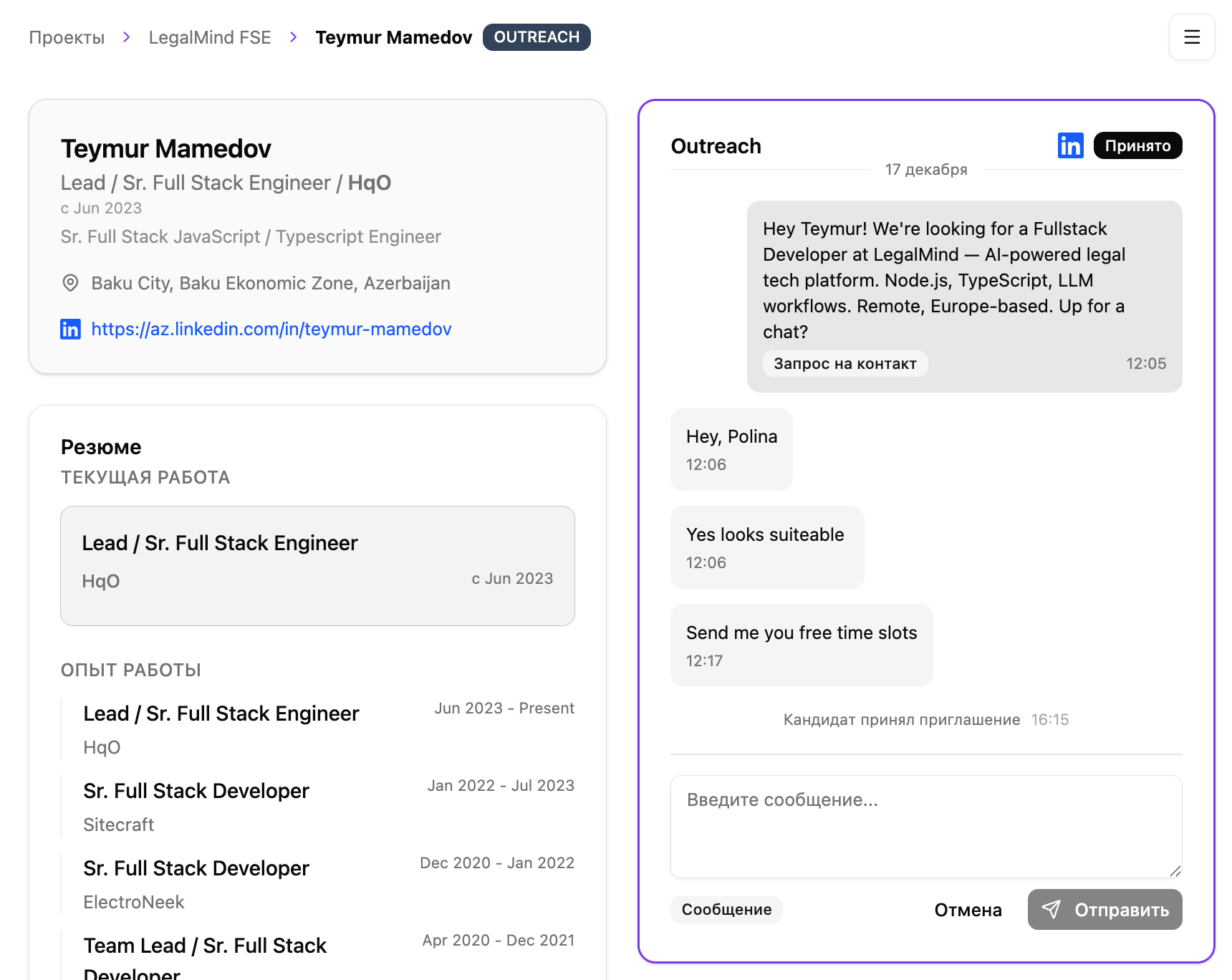The height and width of the screenshot is (980, 1232).
Task: Click first breadcrumb chevron after Проекты
Action: pos(127,37)
